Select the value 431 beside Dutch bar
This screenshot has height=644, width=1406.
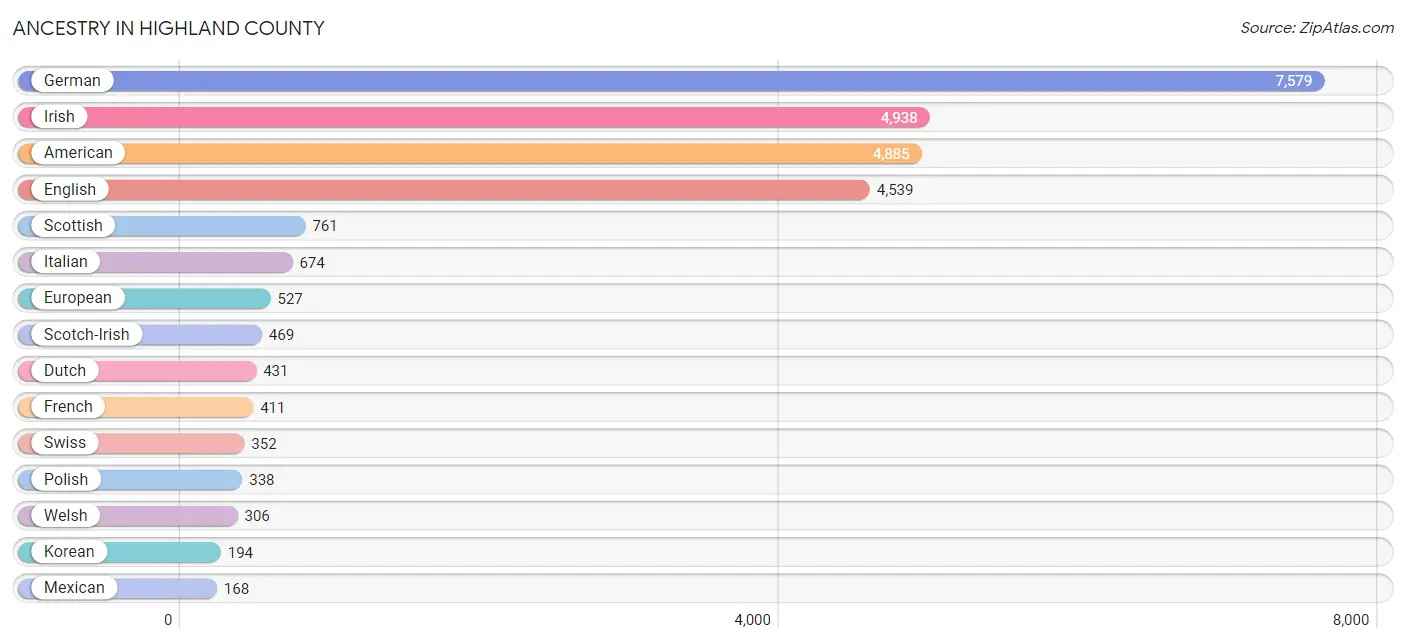pos(276,371)
